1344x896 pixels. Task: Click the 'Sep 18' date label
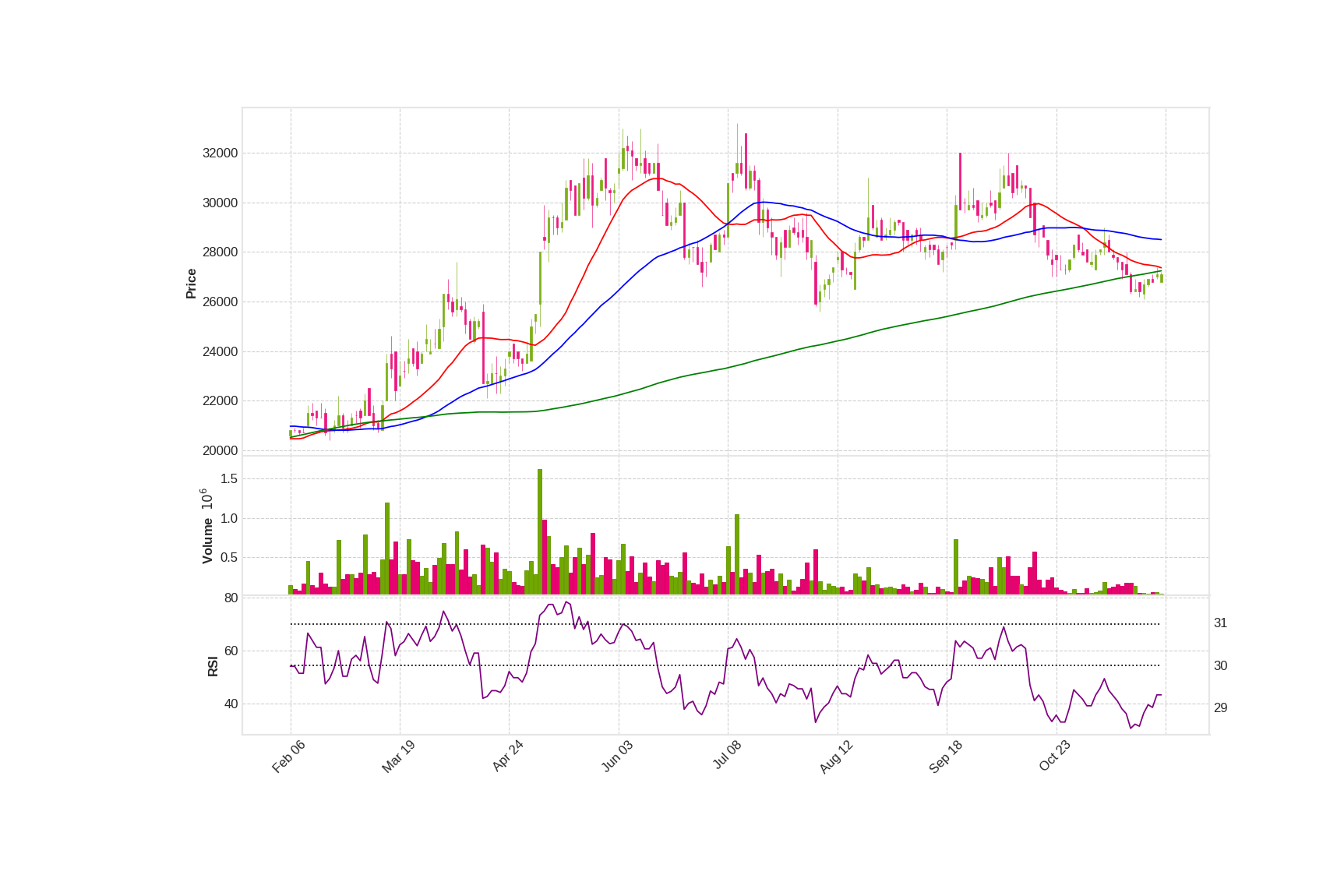coord(946,757)
